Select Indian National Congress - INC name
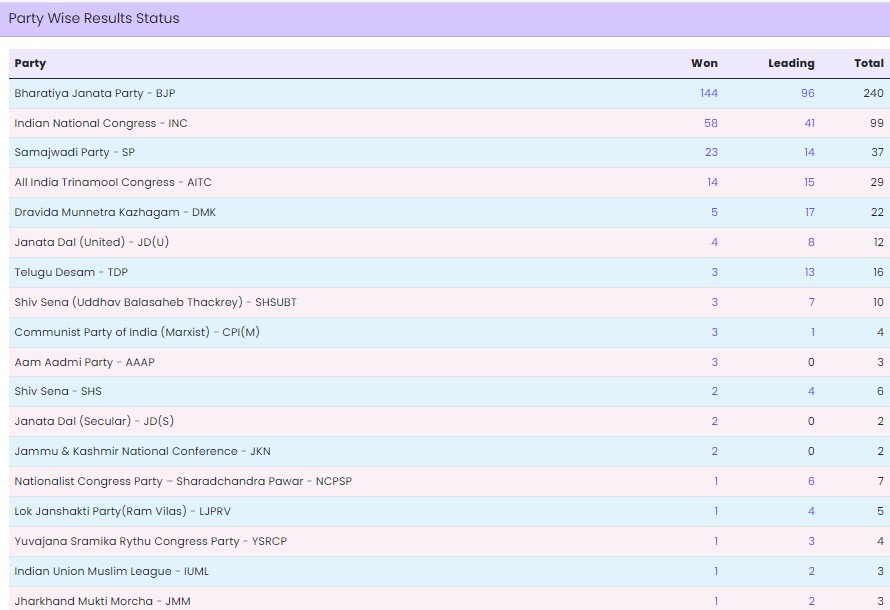This screenshot has width=890, height=610. click(x=101, y=123)
